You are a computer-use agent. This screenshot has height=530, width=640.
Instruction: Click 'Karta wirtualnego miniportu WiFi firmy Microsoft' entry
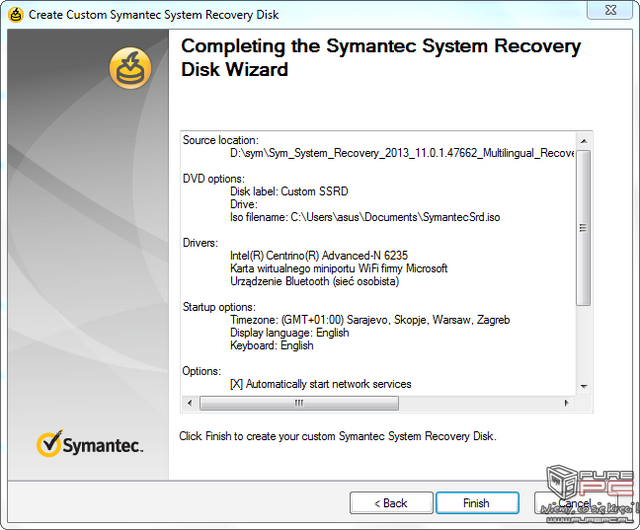click(339, 268)
